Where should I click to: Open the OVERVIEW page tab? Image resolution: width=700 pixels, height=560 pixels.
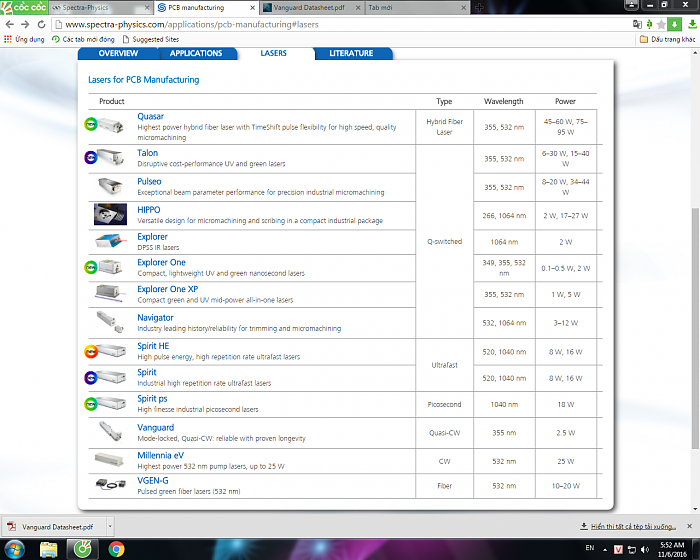pyautogui.click(x=118, y=53)
